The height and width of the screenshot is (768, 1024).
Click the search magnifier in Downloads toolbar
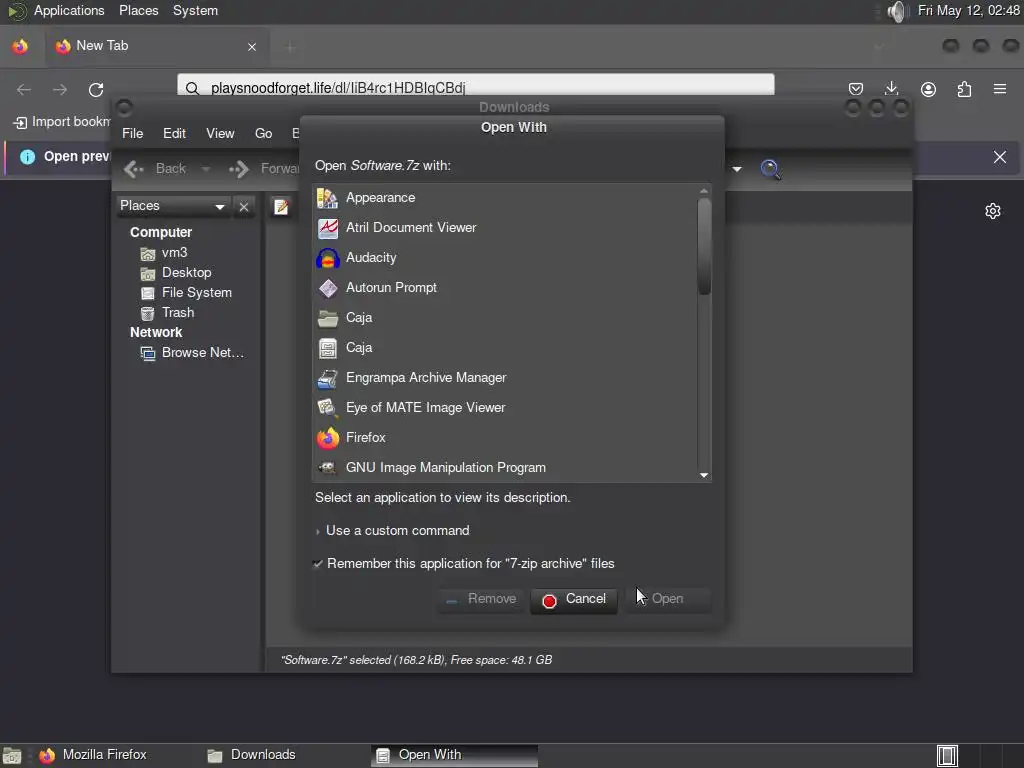point(771,169)
